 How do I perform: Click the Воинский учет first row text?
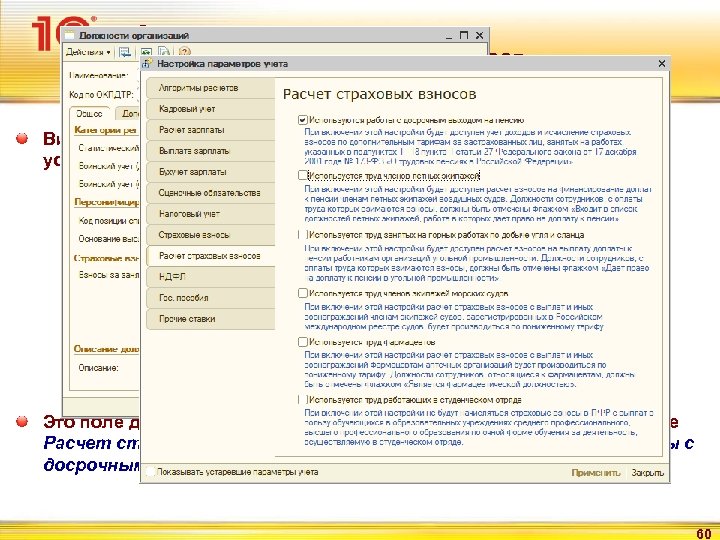click(x=108, y=166)
